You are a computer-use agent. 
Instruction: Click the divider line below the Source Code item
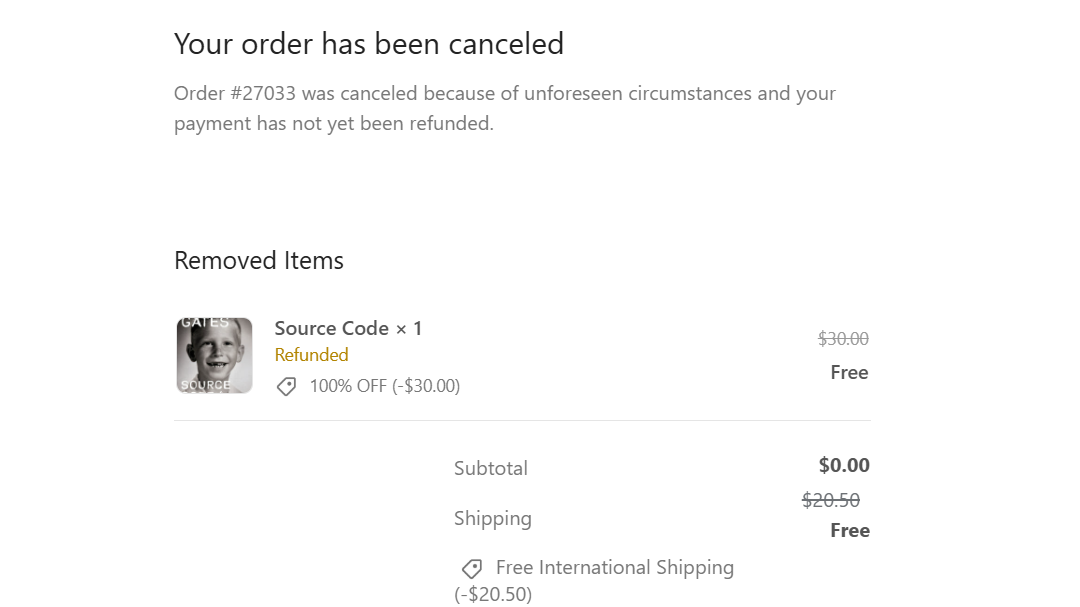[522, 420]
